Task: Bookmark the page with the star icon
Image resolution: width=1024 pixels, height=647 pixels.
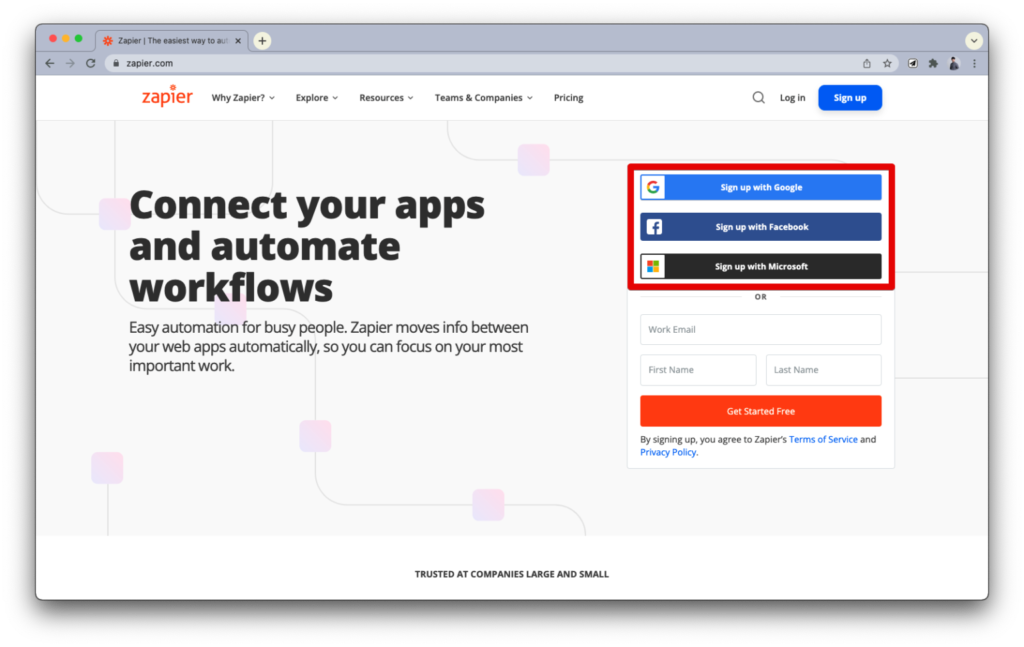Action: [887, 63]
